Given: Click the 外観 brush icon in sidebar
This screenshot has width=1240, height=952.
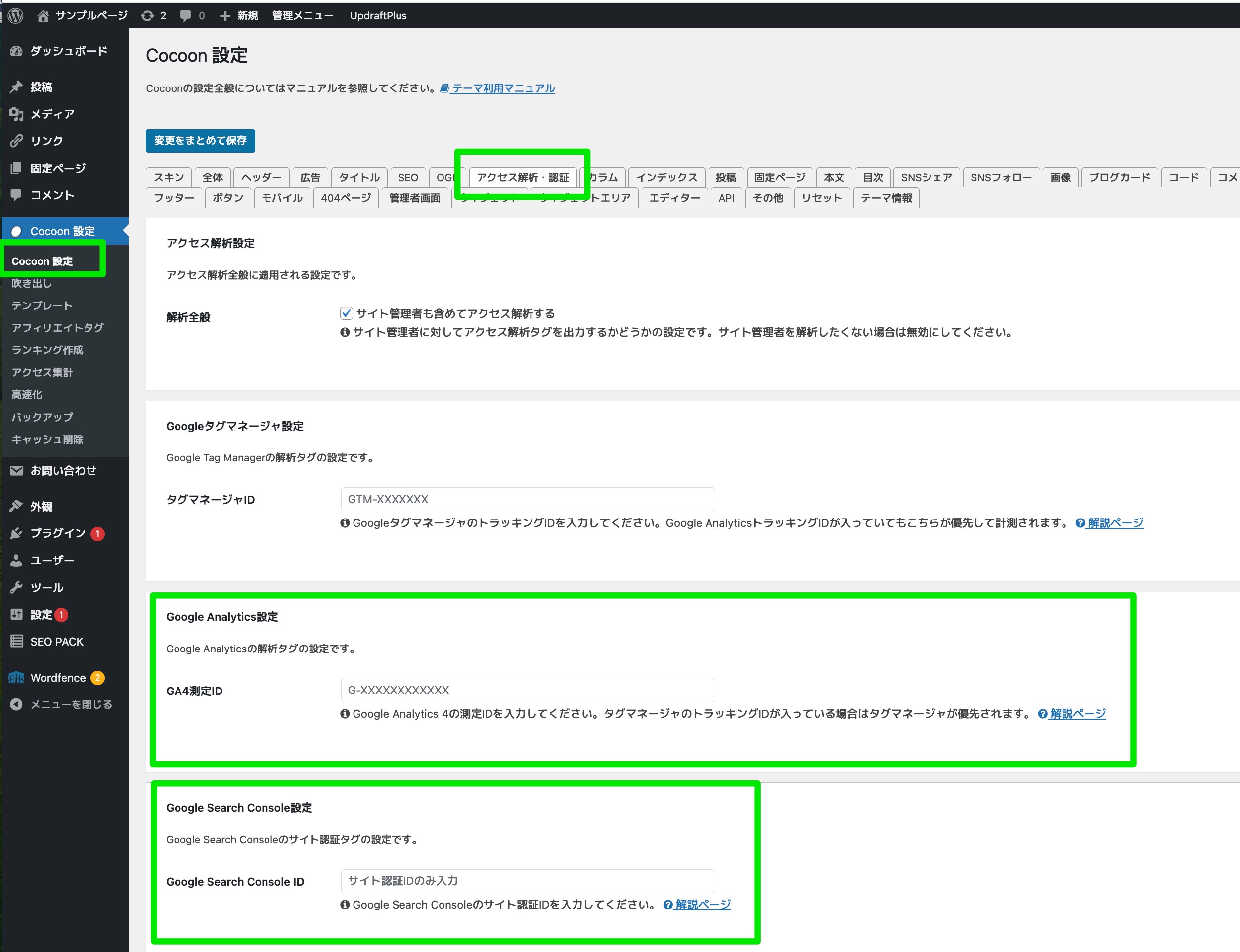Looking at the screenshot, I should pos(16,506).
